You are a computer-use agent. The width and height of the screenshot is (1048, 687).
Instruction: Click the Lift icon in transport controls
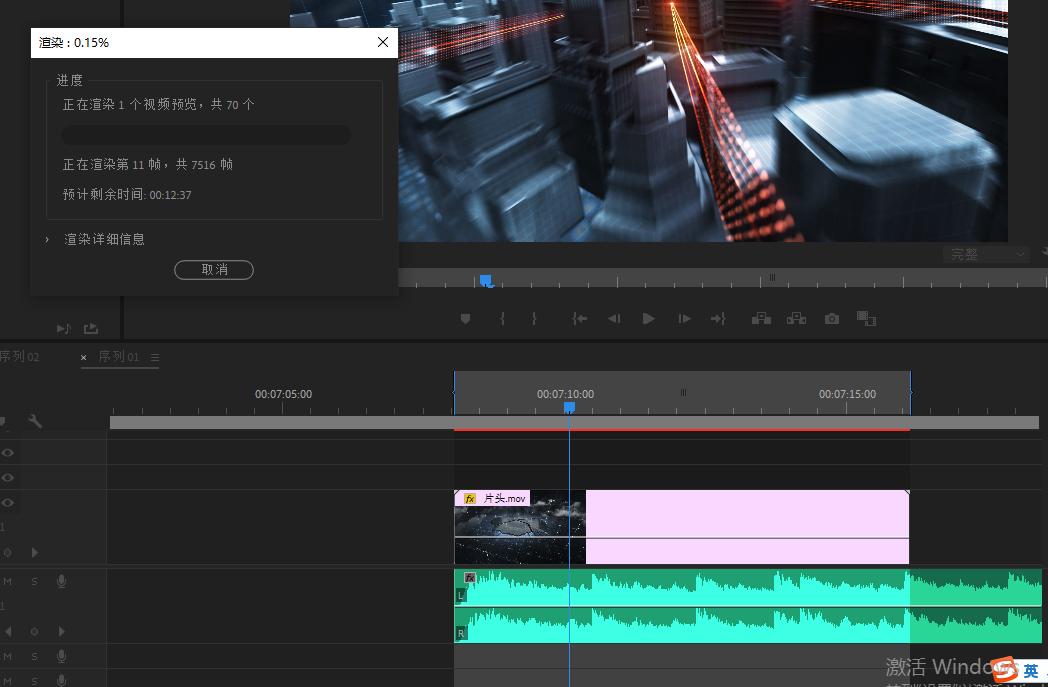(x=761, y=319)
